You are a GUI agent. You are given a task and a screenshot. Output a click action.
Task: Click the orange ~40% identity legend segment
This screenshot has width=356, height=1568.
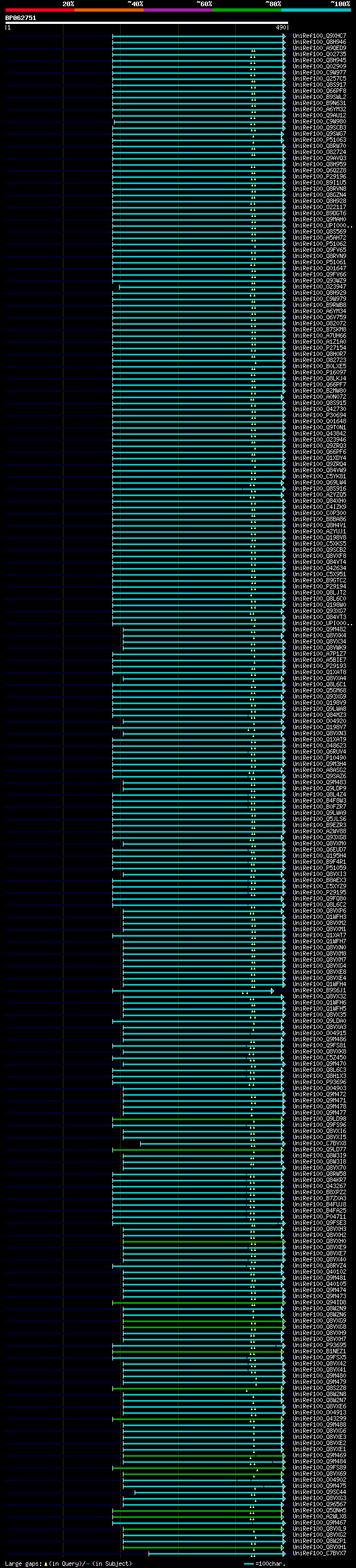click(x=109, y=10)
